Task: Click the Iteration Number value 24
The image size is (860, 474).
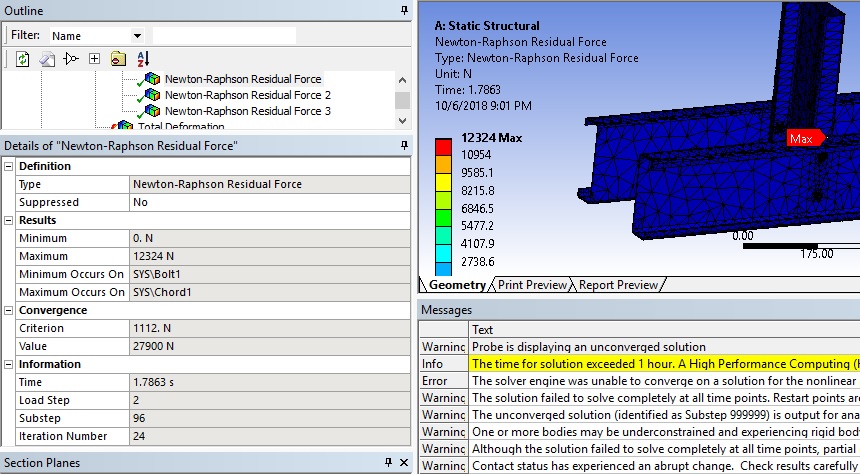Action: [x=270, y=436]
